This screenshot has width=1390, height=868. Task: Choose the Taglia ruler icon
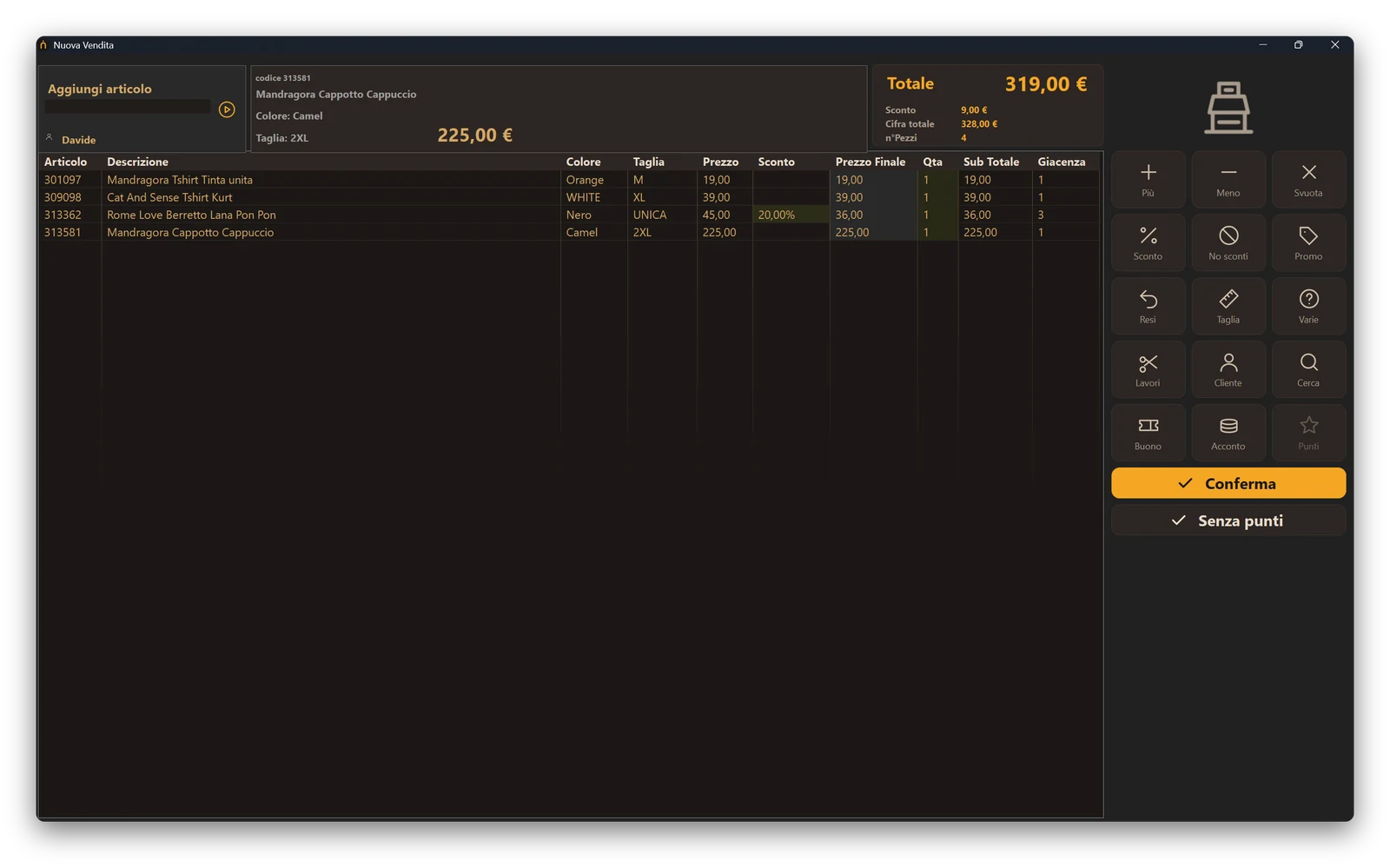(1228, 299)
